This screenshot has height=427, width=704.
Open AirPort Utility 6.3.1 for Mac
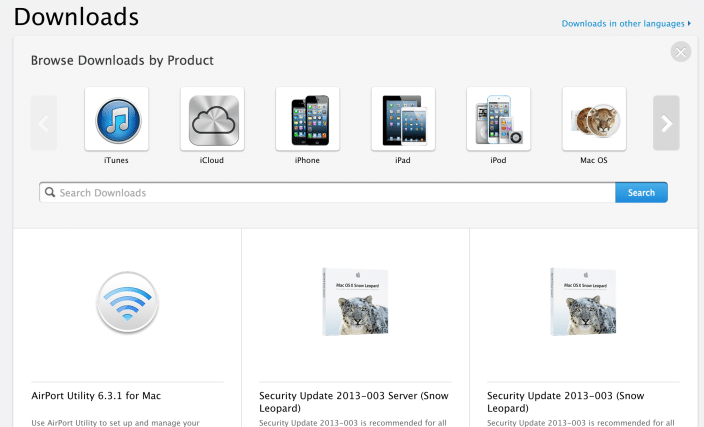pyautogui.click(x=96, y=396)
